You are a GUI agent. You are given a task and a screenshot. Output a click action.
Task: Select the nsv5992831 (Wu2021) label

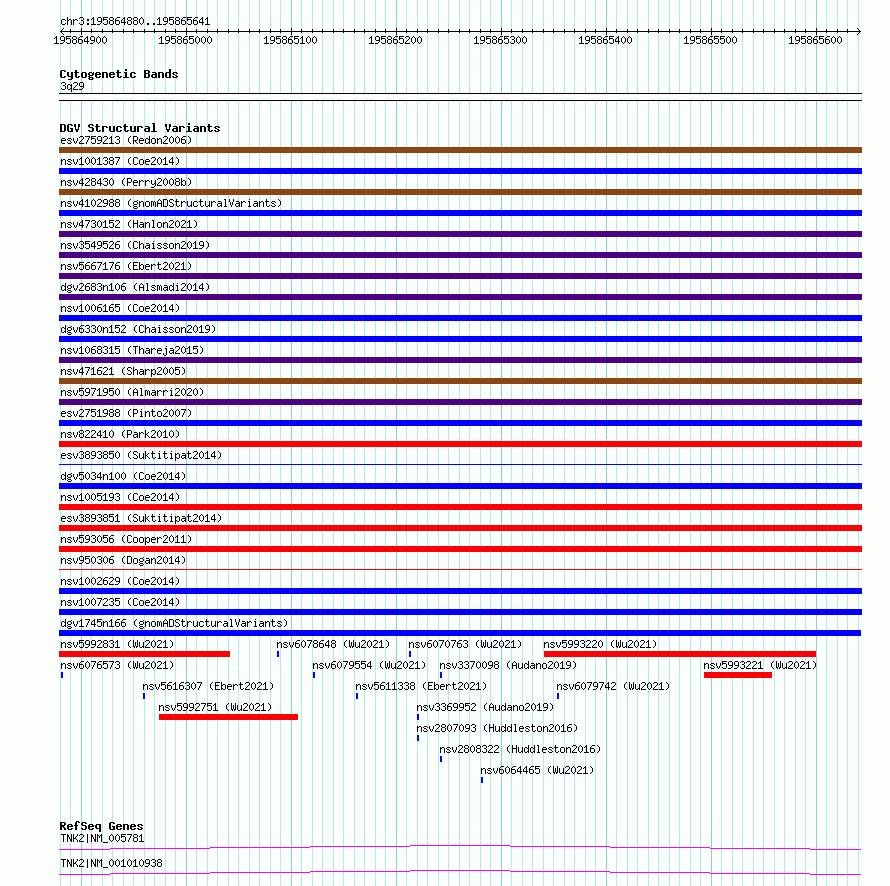pos(117,644)
